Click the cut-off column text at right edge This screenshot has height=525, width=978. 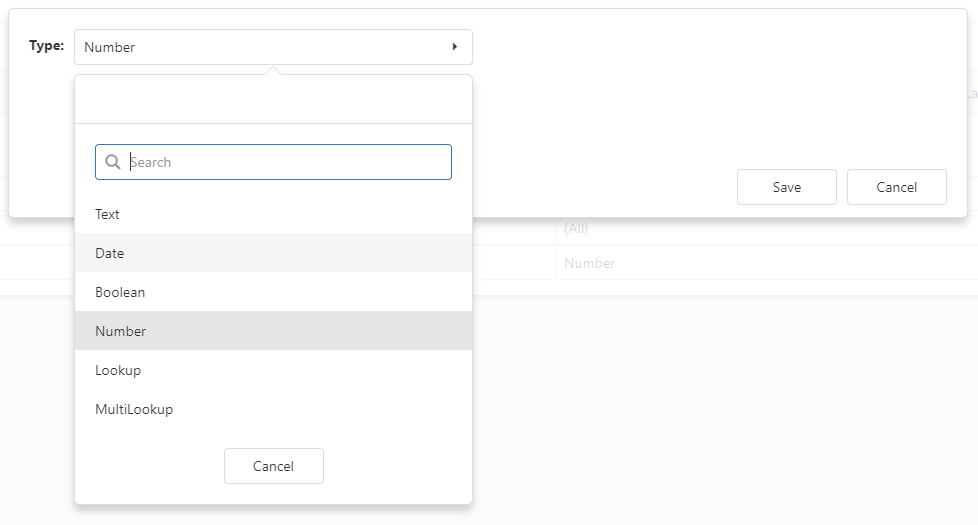click(x=972, y=94)
